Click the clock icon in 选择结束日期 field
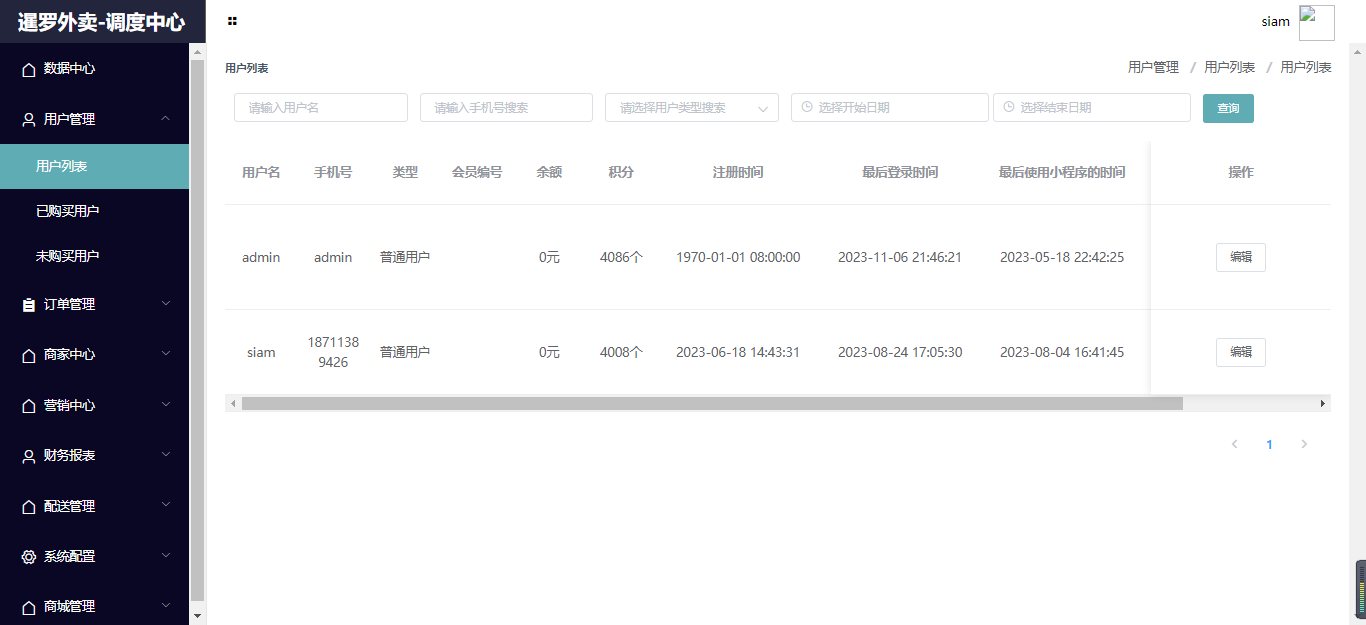This screenshot has width=1366, height=625. tap(1009, 107)
